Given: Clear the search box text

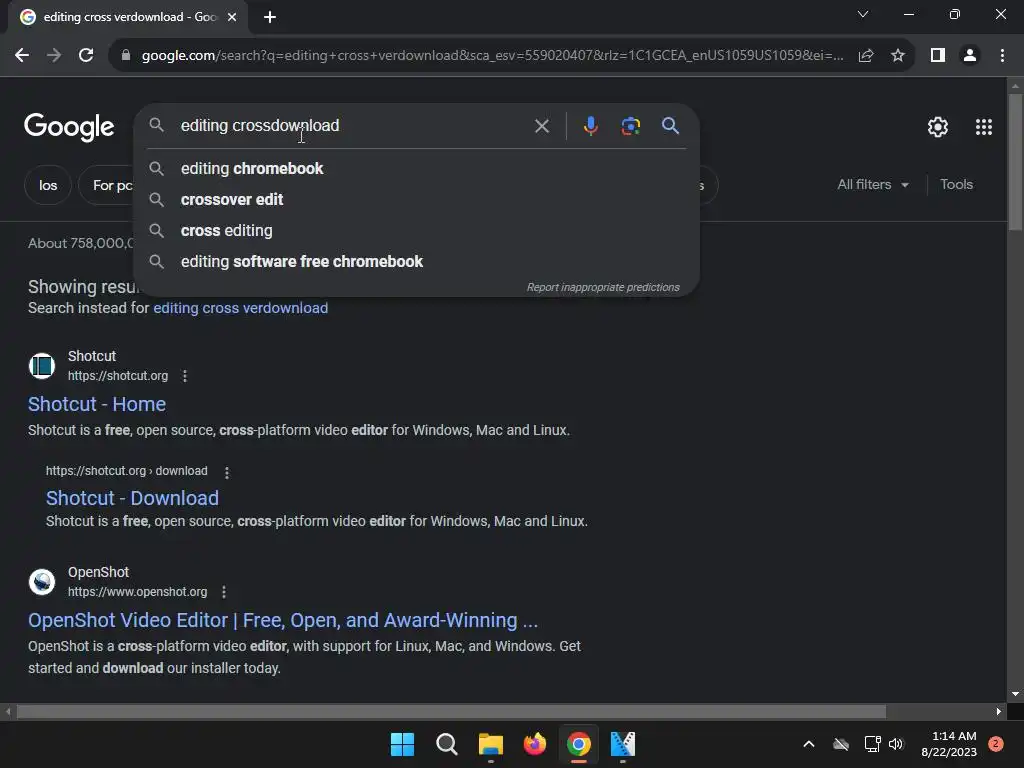Looking at the screenshot, I should click(541, 125).
